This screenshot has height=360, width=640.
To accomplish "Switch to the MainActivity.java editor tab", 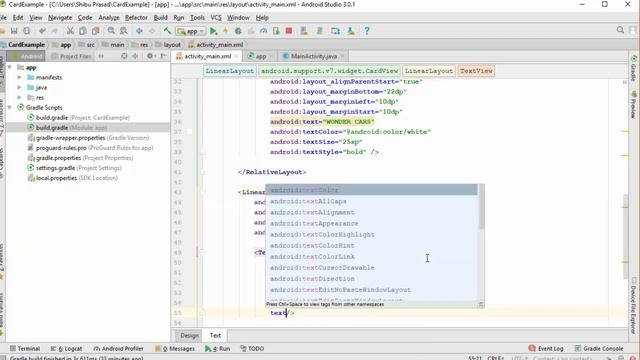I will 314,56.
